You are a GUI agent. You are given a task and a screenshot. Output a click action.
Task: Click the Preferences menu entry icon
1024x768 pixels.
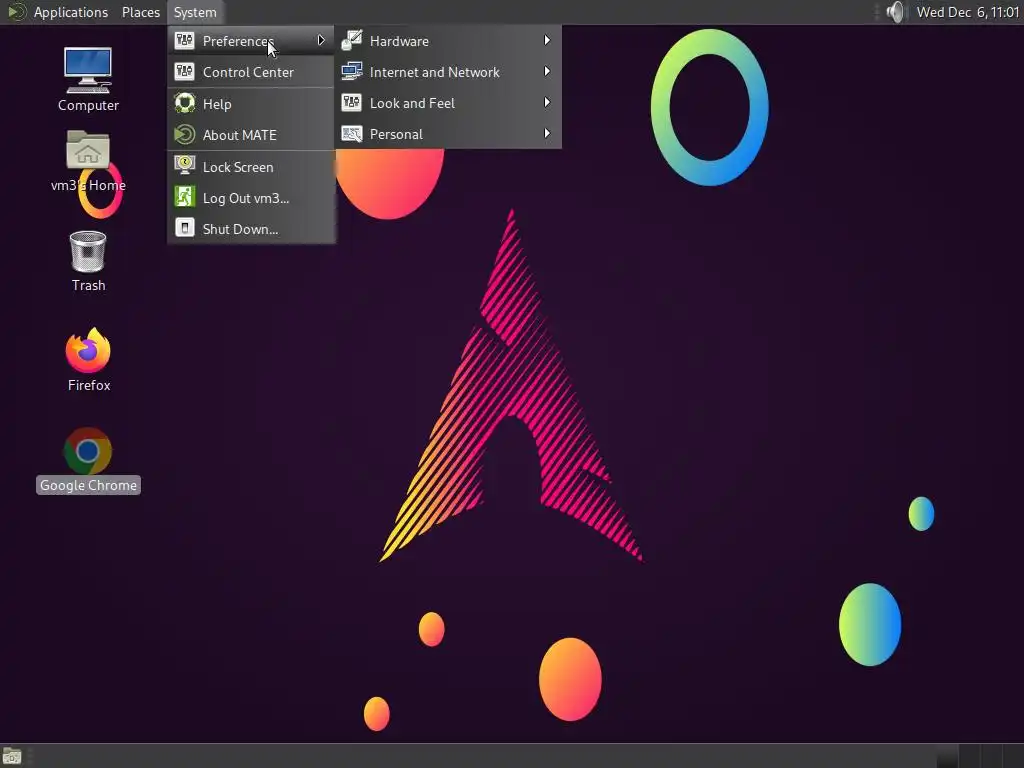[x=185, y=40]
